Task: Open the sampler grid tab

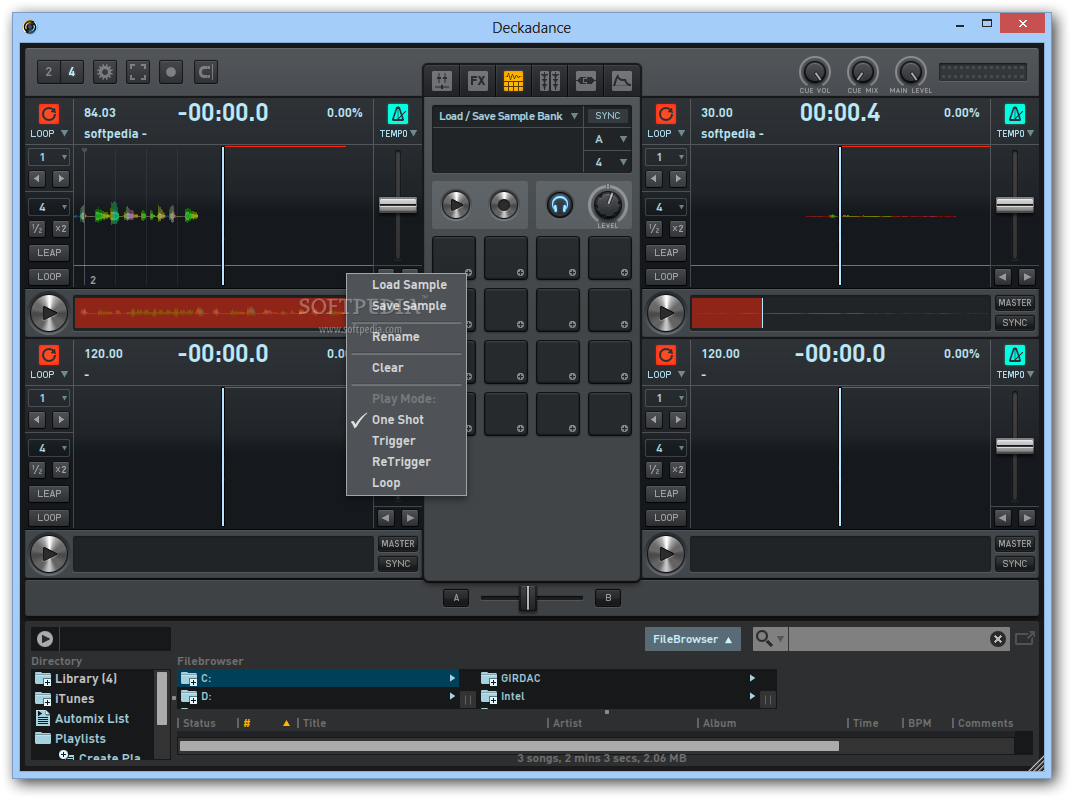Action: pyautogui.click(x=513, y=81)
